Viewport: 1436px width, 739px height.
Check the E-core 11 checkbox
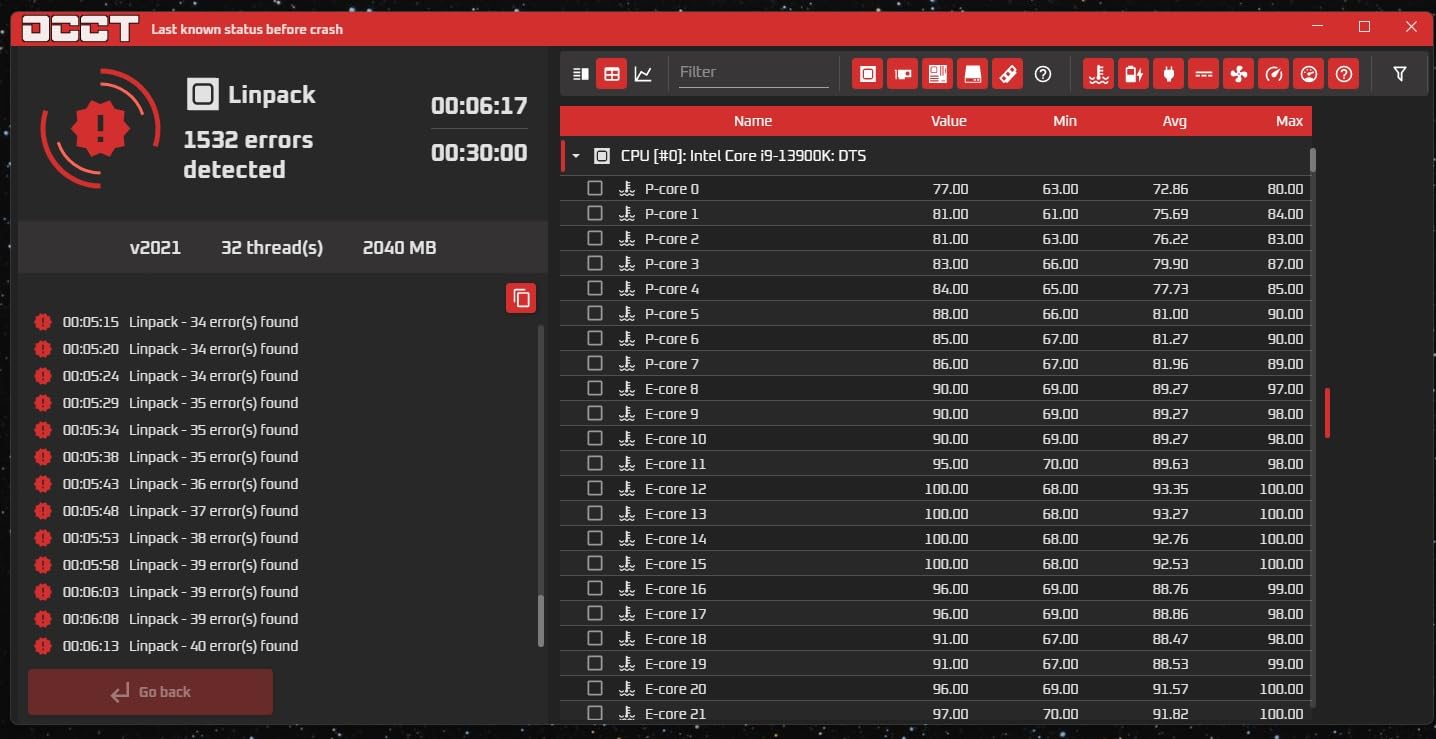595,464
